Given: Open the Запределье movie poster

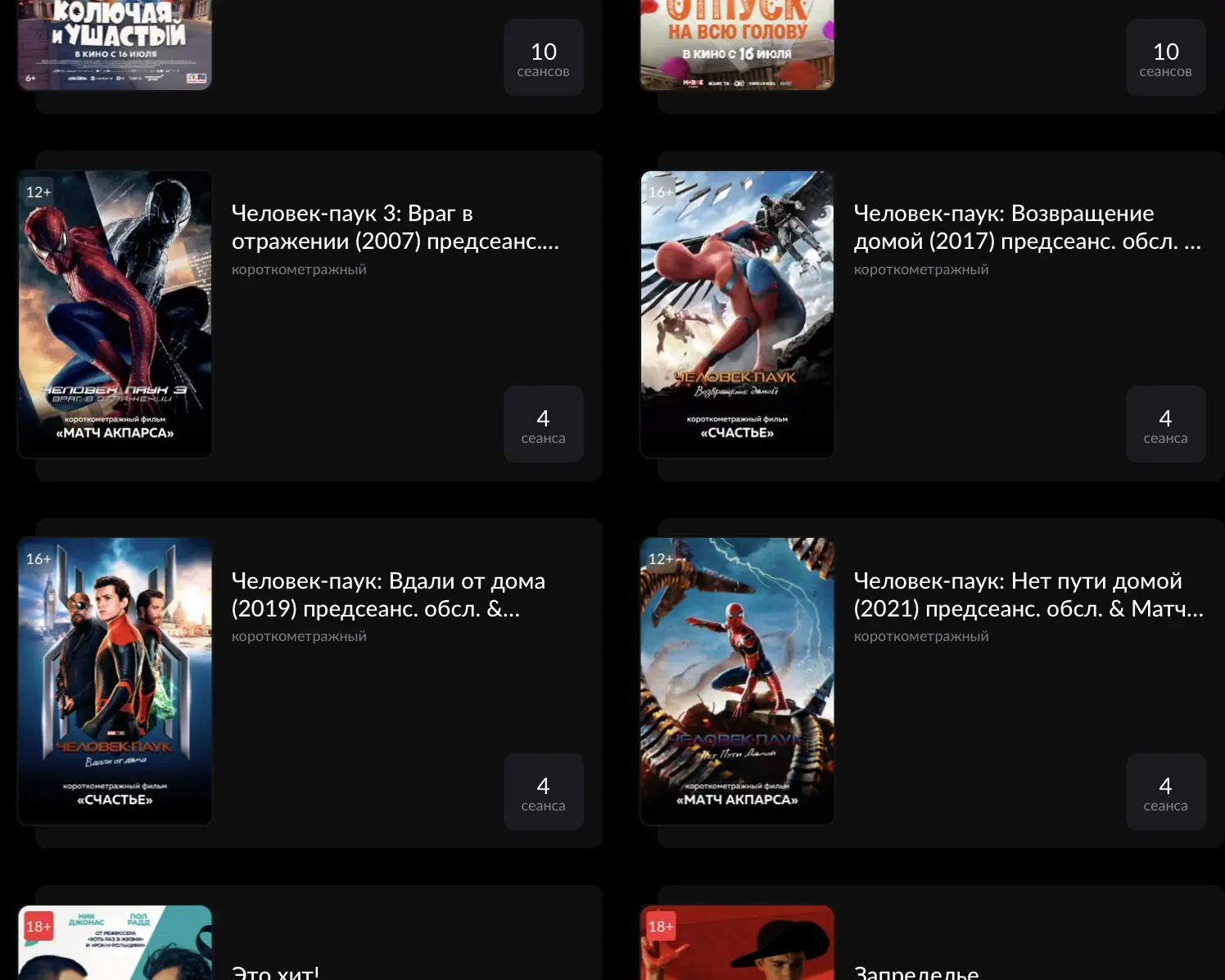Looking at the screenshot, I should [x=737, y=942].
